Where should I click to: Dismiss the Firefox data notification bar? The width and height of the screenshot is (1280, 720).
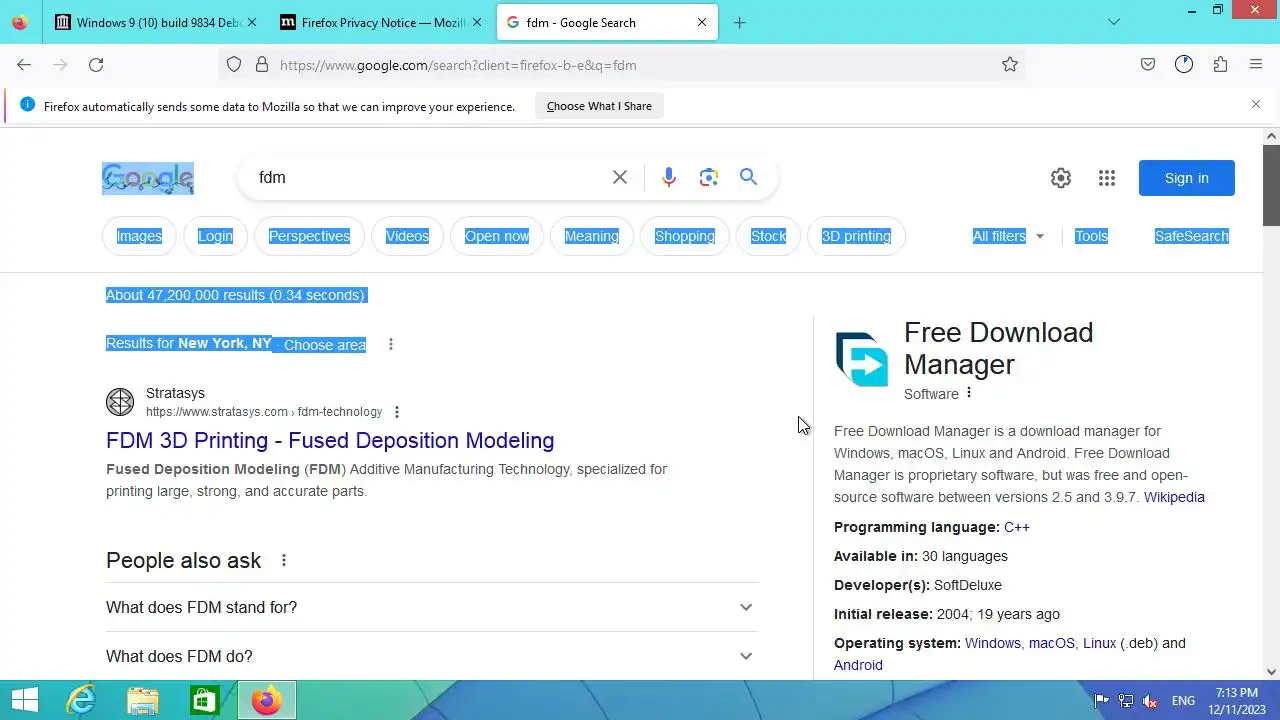coord(1256,104)
